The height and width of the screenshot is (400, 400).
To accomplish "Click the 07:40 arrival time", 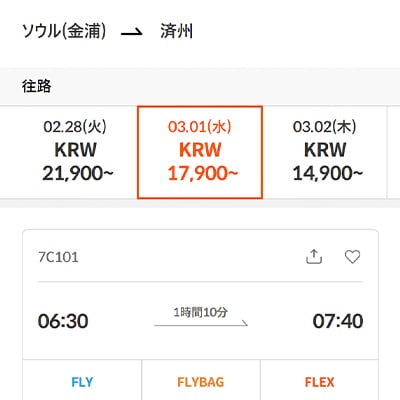I will tap(338, 321).
